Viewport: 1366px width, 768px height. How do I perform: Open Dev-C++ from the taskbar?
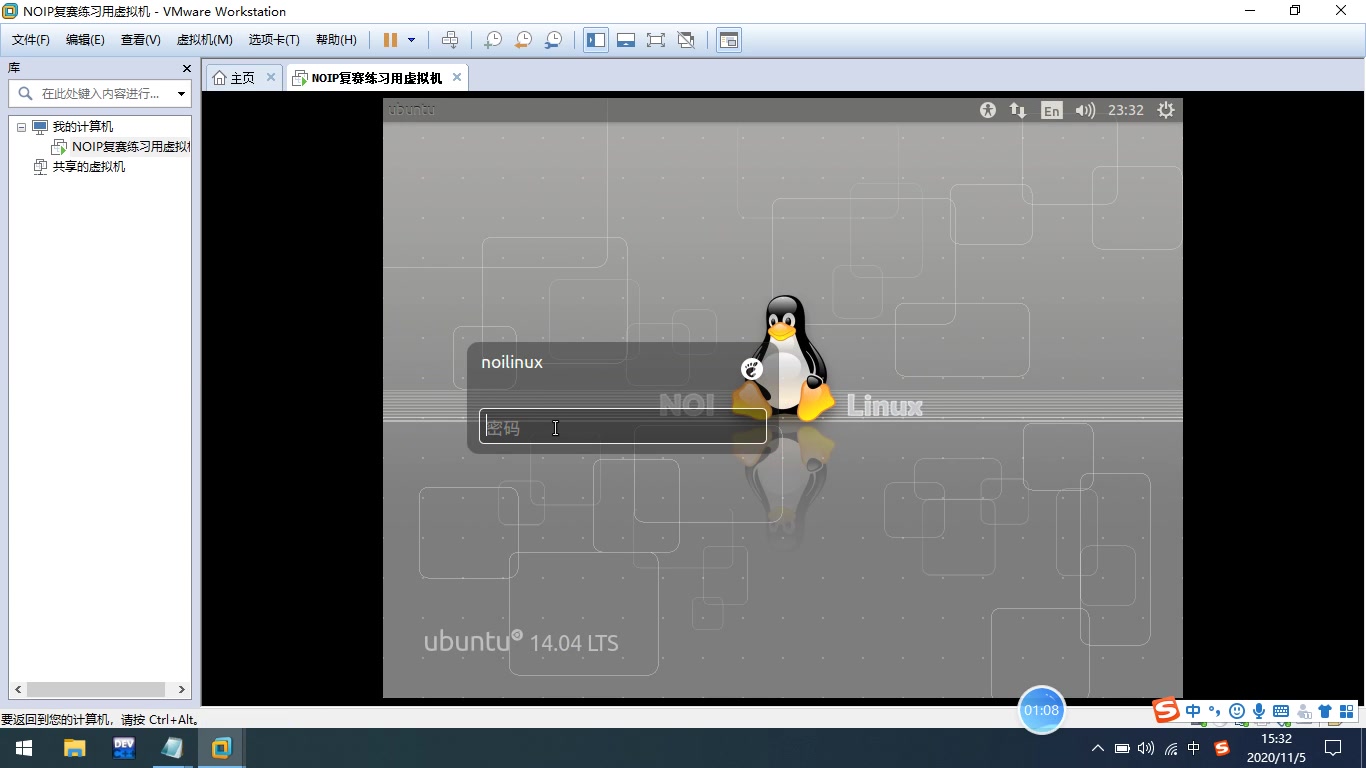coord(123,748)
